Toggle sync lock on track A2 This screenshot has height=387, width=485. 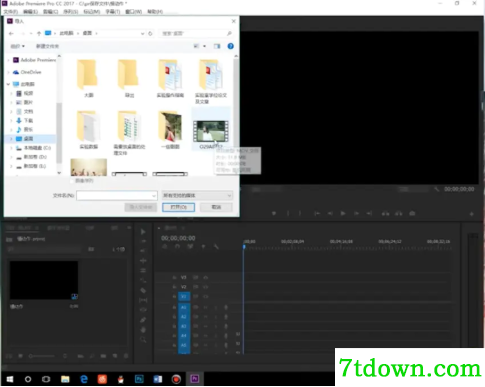[196, 317]
